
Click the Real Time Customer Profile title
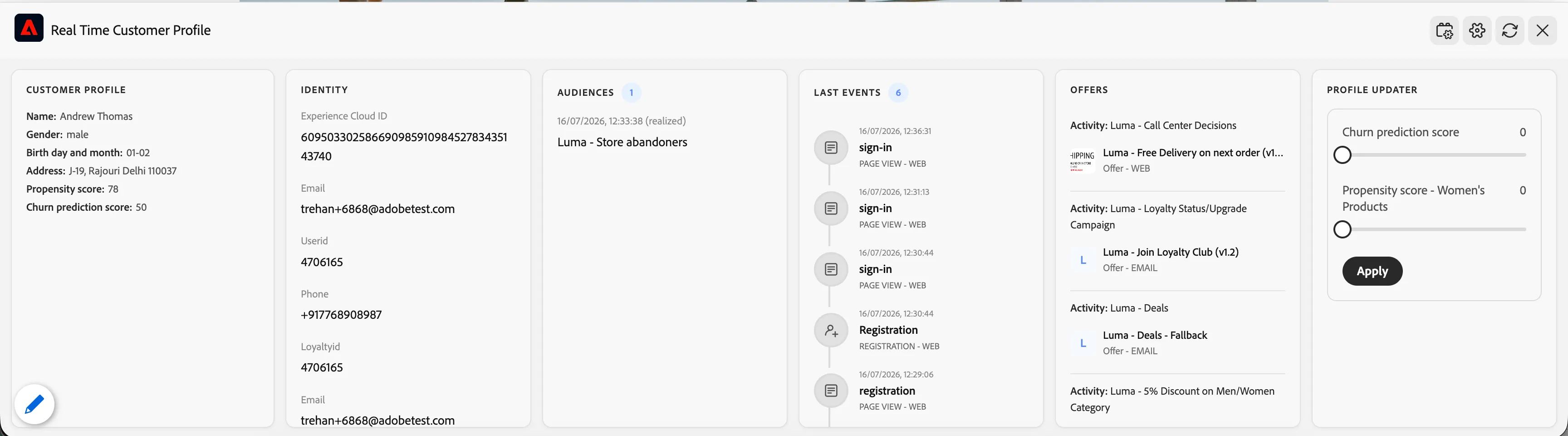tap(131, 30)
